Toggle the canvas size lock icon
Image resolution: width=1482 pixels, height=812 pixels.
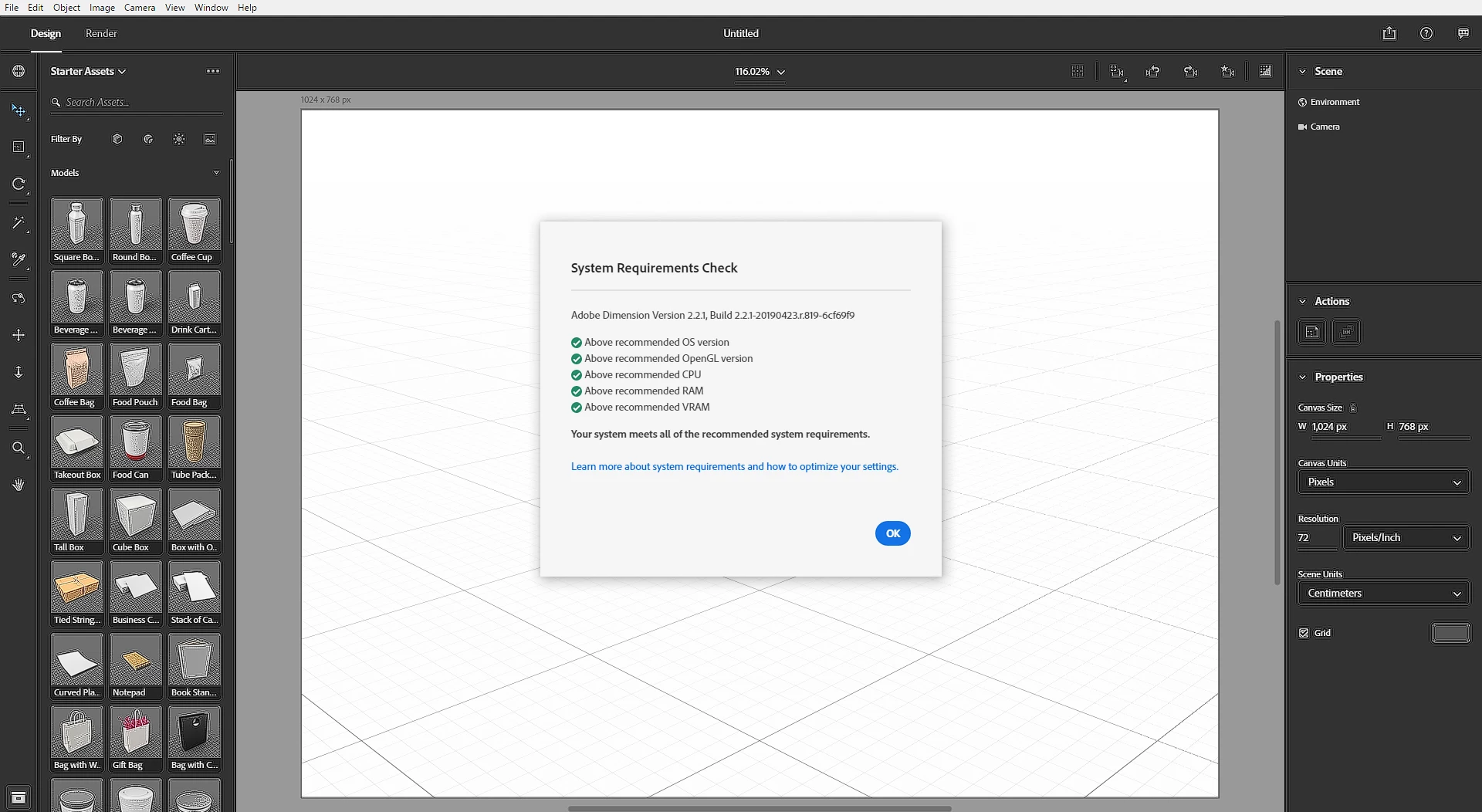pyautogui.click(x=1353, y=408)
